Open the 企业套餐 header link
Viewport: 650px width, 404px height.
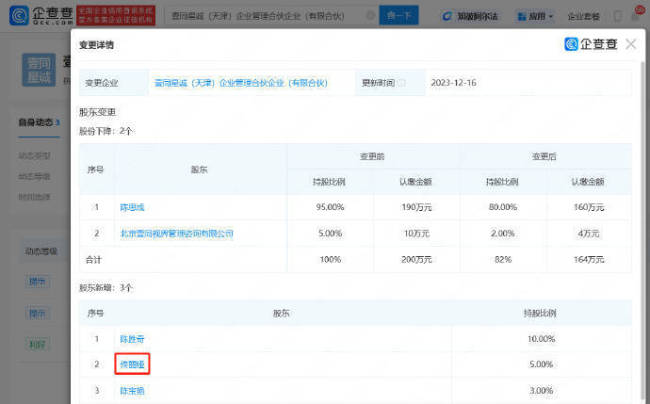click(584, 17)
